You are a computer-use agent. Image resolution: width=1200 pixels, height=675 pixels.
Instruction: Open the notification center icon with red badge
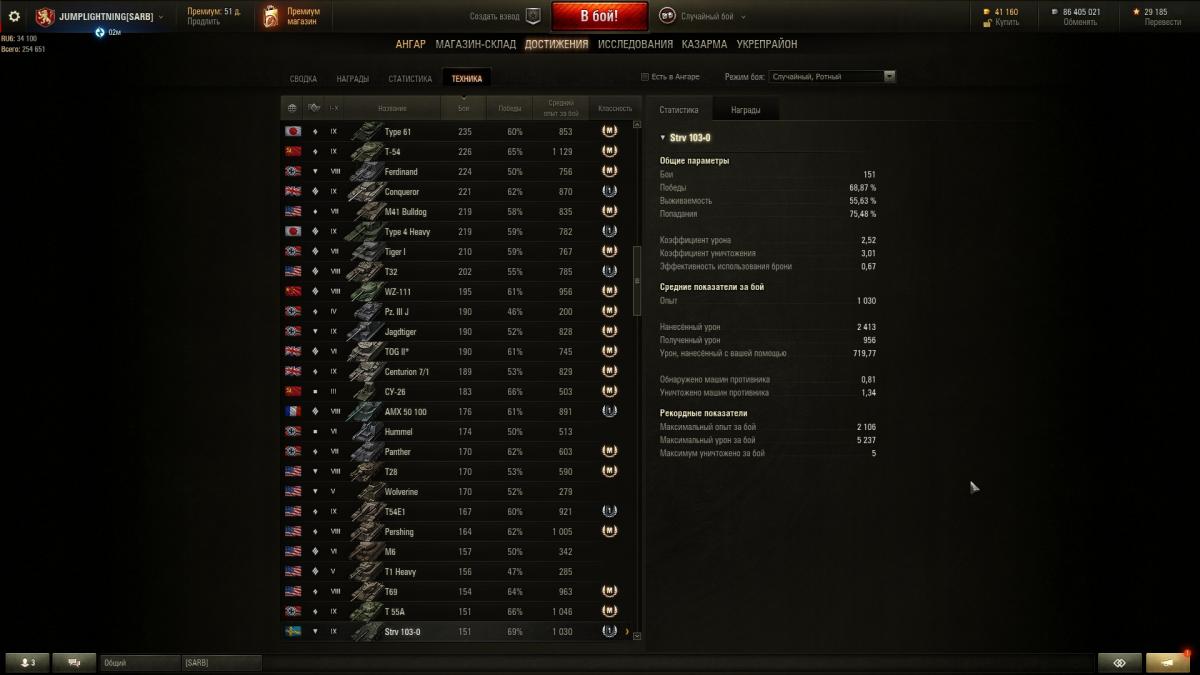click(x=1168, y=662)
